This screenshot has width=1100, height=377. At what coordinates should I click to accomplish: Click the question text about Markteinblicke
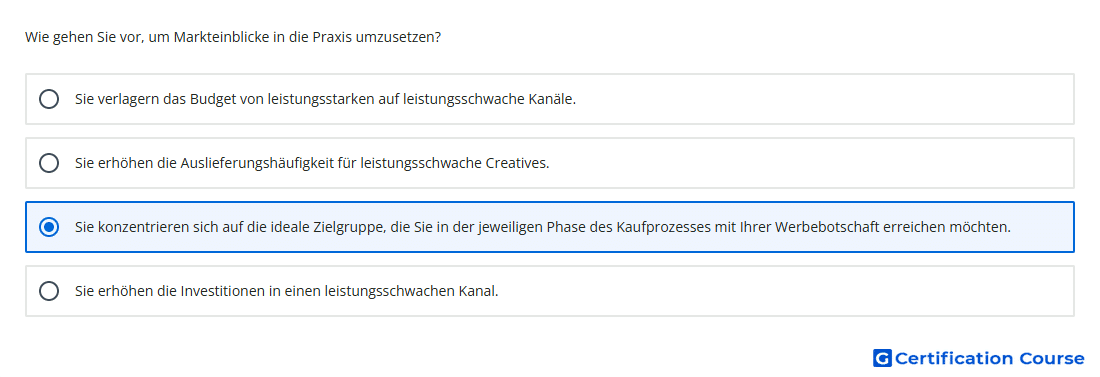point(233,36)
